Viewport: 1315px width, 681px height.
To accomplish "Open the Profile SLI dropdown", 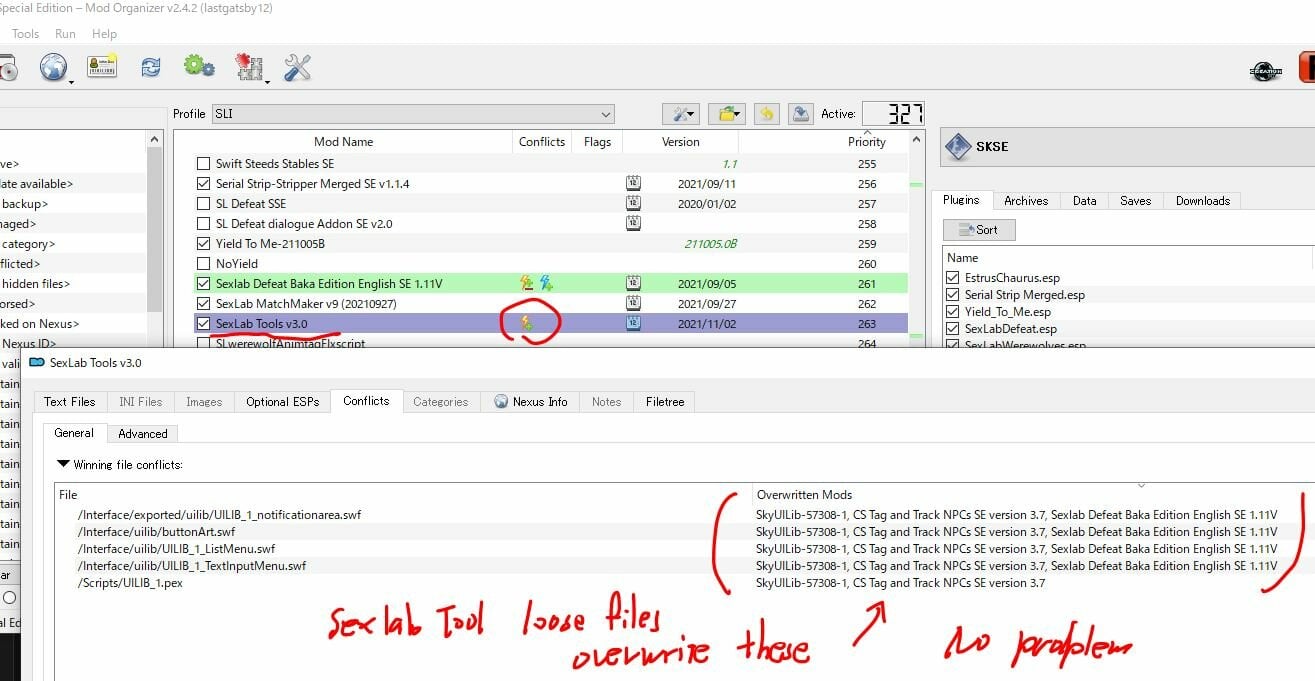I will (412, 114).
